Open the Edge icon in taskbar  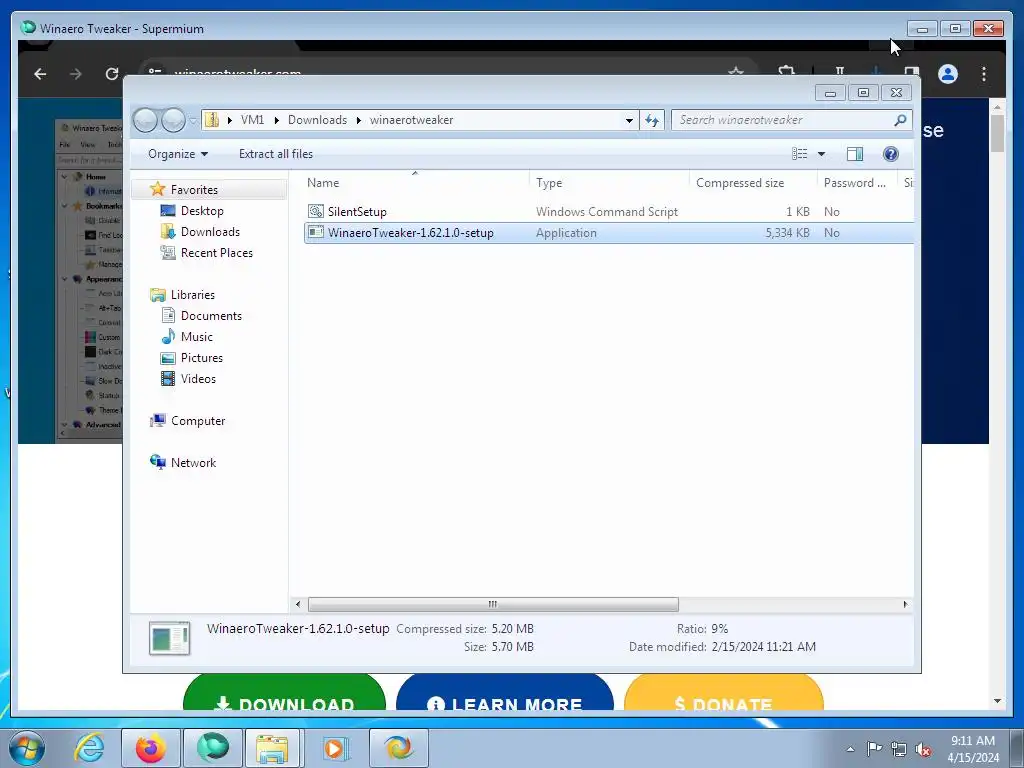tap(398, 748)
